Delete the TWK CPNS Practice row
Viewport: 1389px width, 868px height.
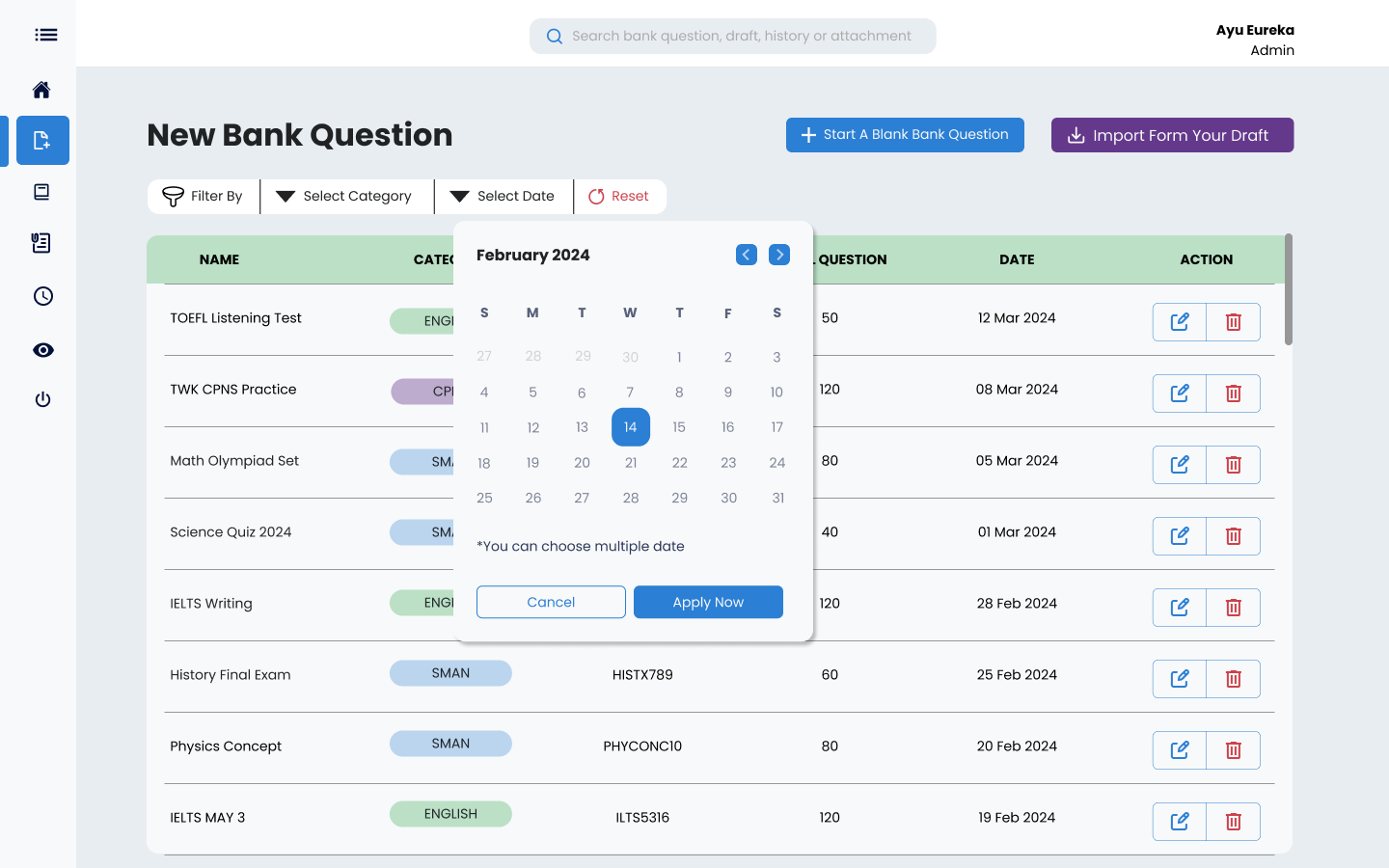(x=1234, y=393)
